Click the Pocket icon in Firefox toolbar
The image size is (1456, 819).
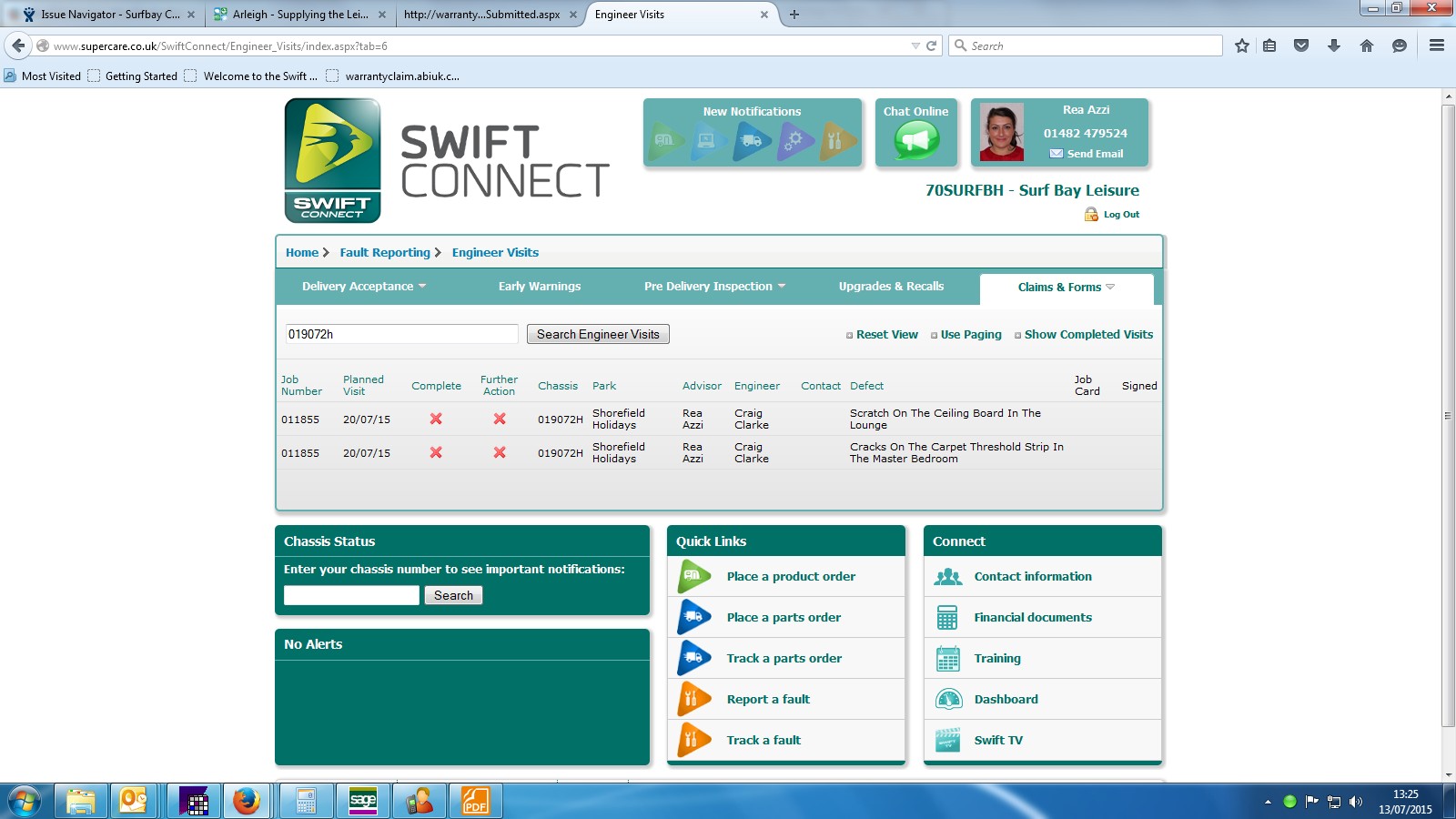(1301, 45)
